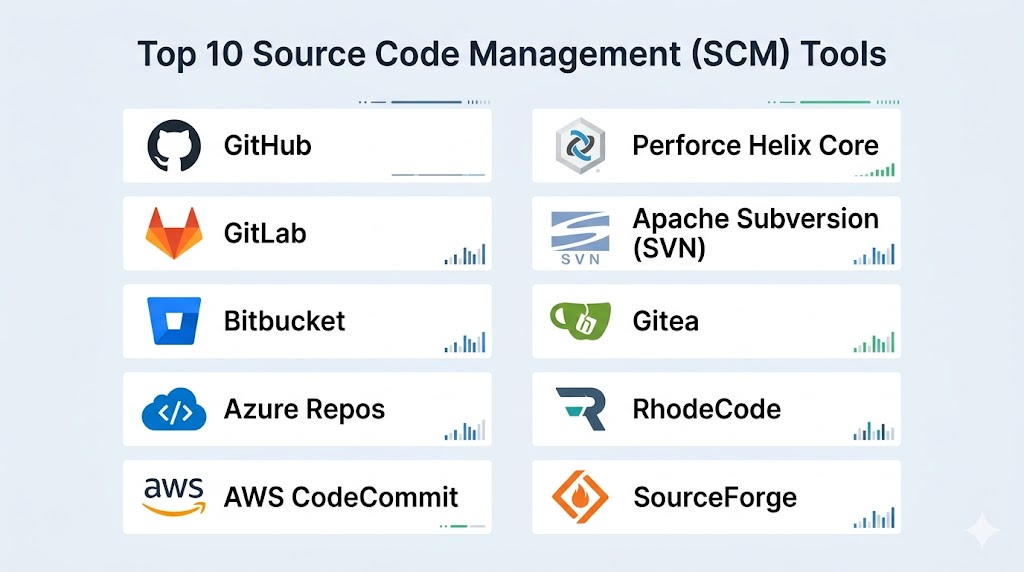This screenshot has height=572, width=1024.
Task: Select the SourceForge name text
Action: point(715,497)
